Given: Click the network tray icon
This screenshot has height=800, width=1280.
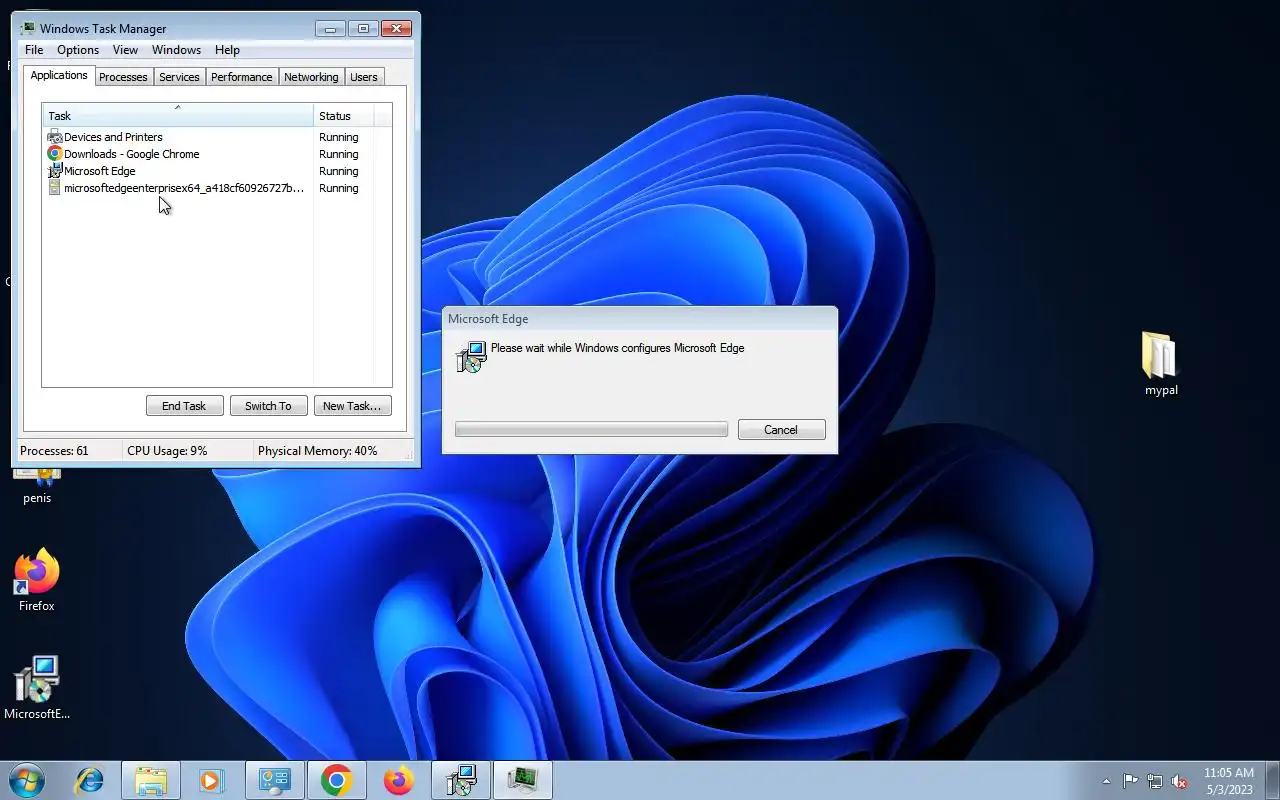Looking at the screenshot, I should pyautogui.click(x=1155, y=781).
